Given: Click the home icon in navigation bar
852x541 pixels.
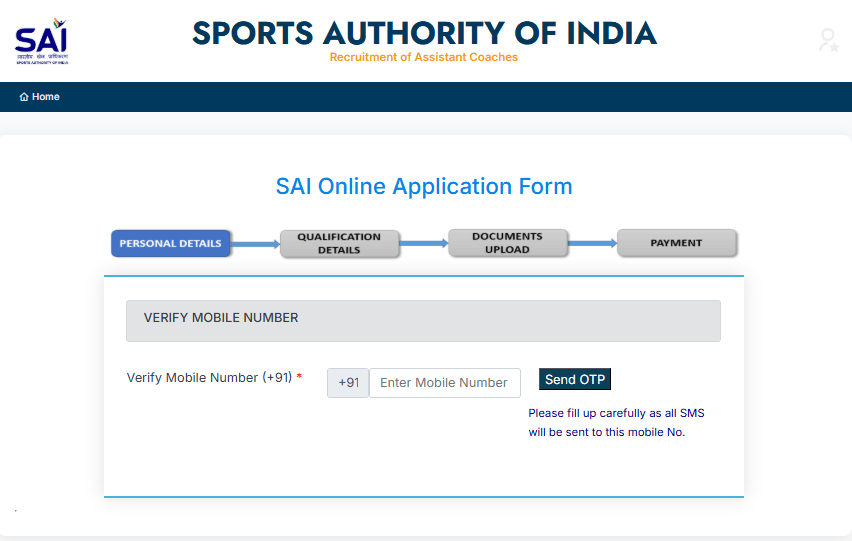Looking at the screenshot, I should click(x=24, y=97).
